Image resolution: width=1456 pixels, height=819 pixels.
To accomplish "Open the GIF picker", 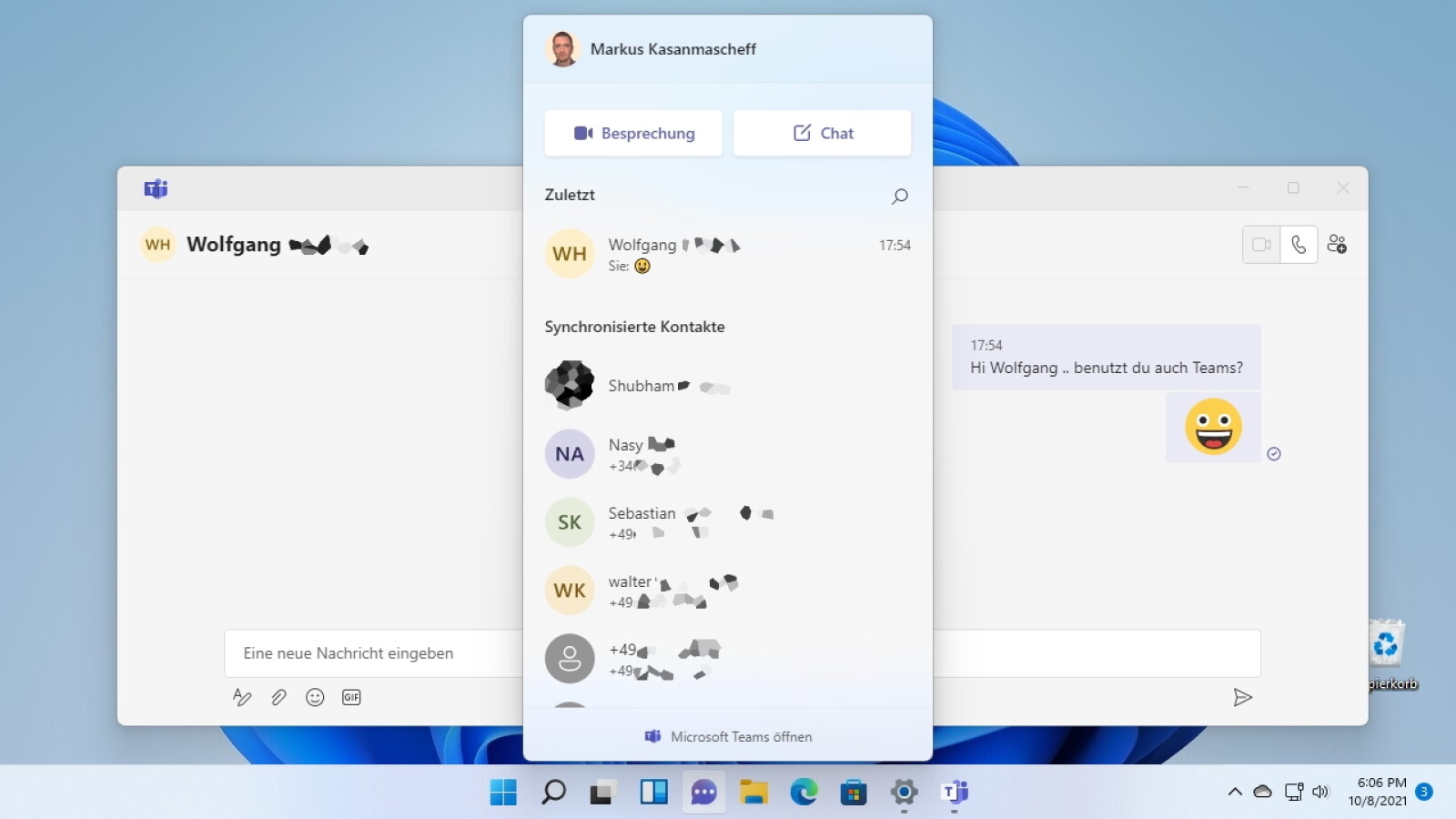I will 351,697.
